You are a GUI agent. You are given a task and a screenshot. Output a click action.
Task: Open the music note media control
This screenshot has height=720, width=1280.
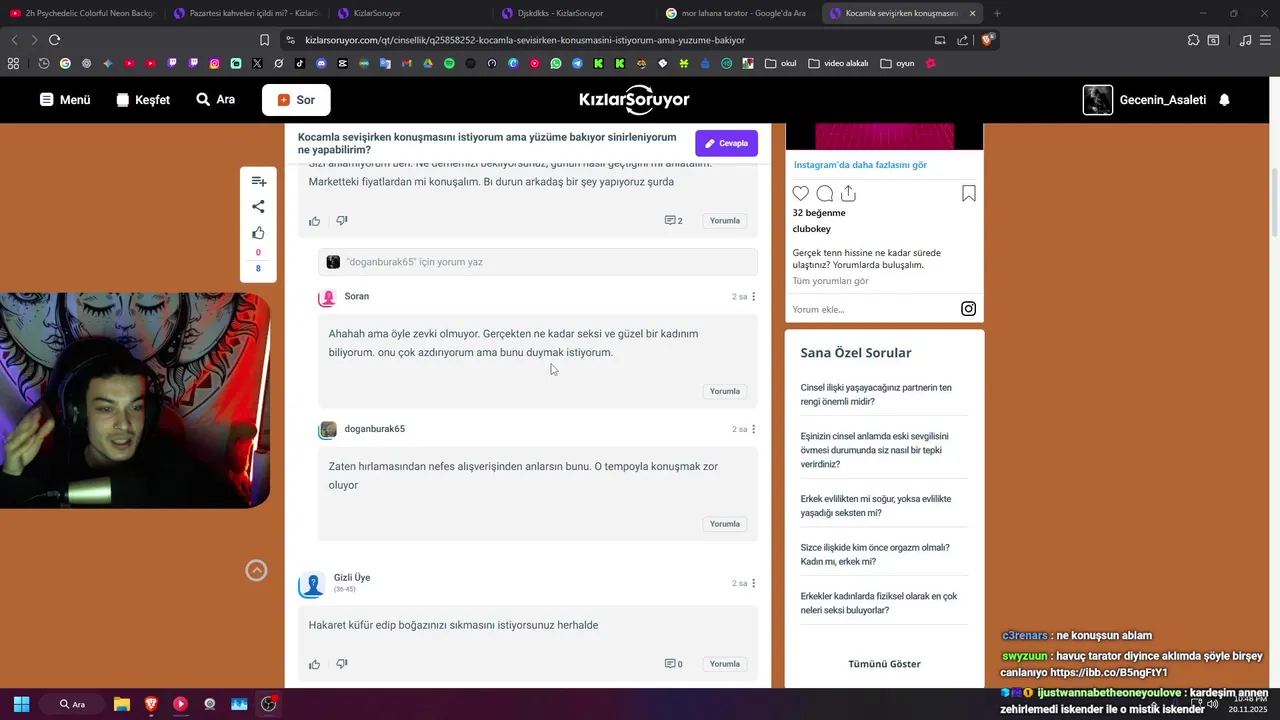(x=1245, y=40)
